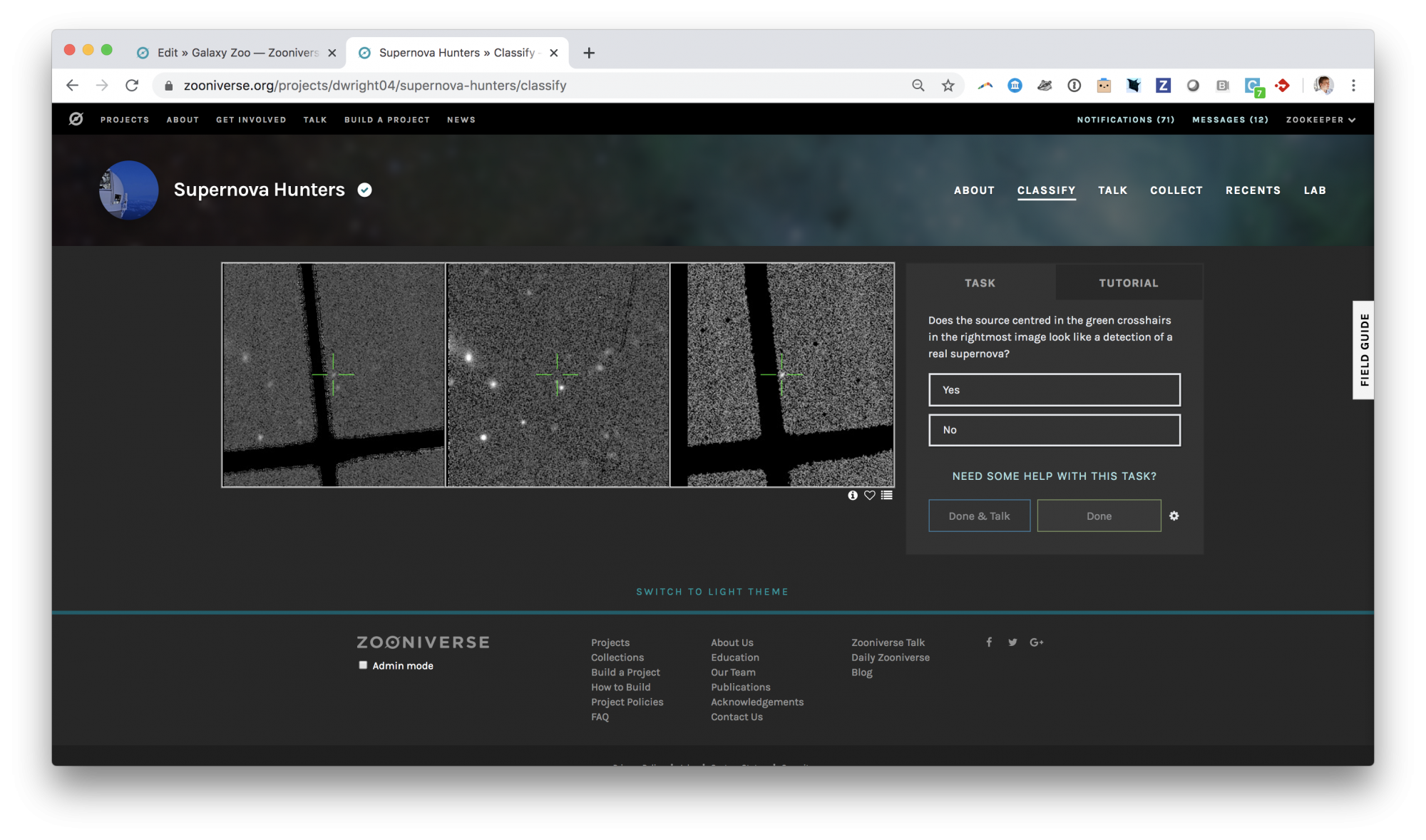Click the browser forward arrow
1426x840 pixels.
102,86
